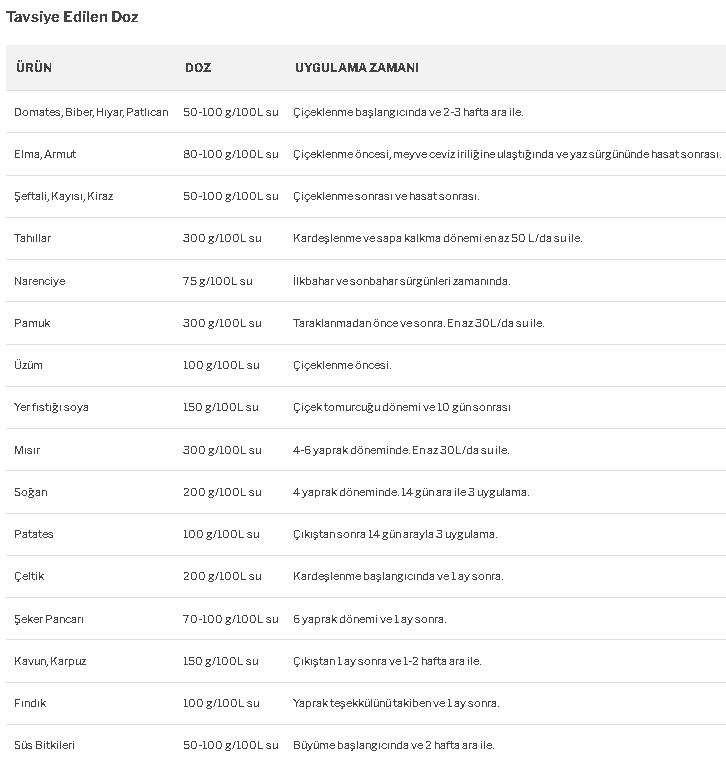Select the Kavun, Karpuz product cell
This screenshot has height=765, width=726.
pos(50,661)
